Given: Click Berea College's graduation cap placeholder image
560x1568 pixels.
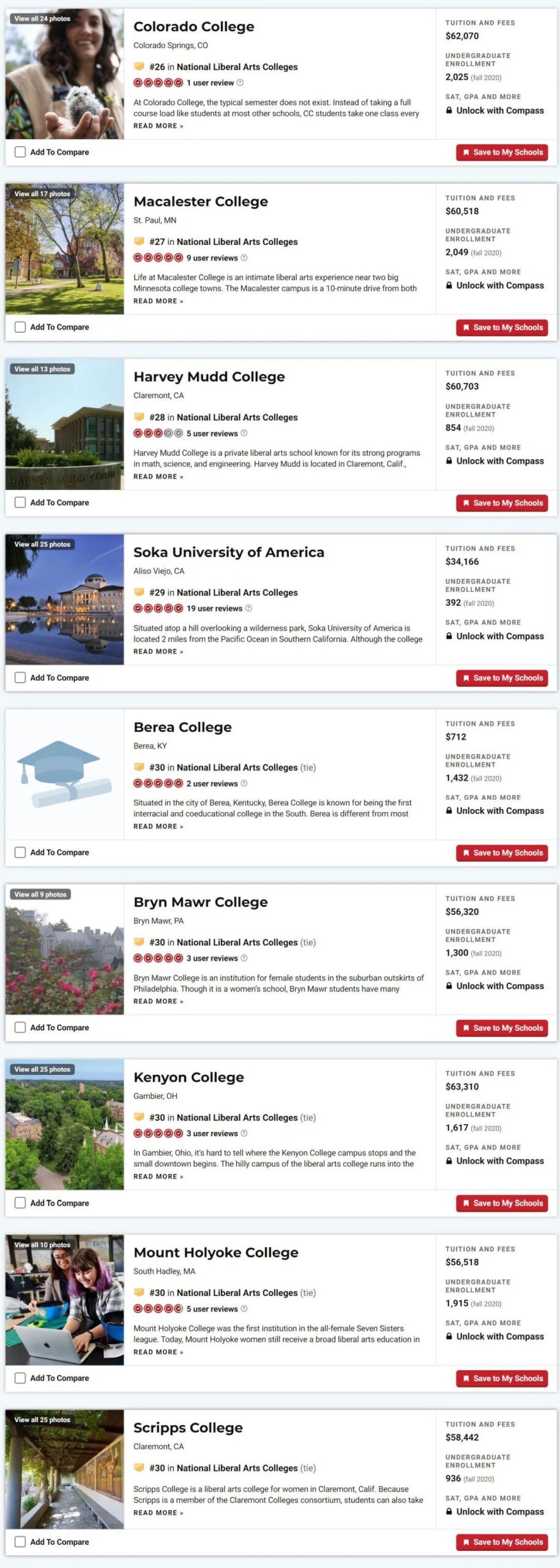Looking at the screenshot, I should point(64,774).
